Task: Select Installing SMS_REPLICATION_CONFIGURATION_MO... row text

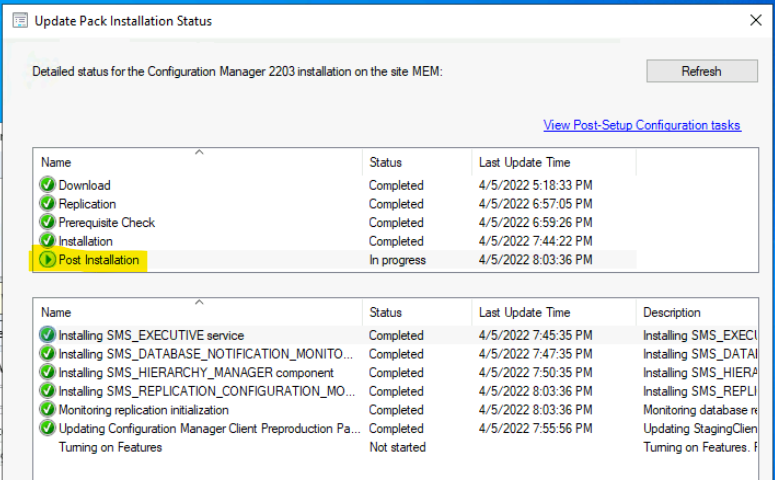Action: click(x=207, y=392)
